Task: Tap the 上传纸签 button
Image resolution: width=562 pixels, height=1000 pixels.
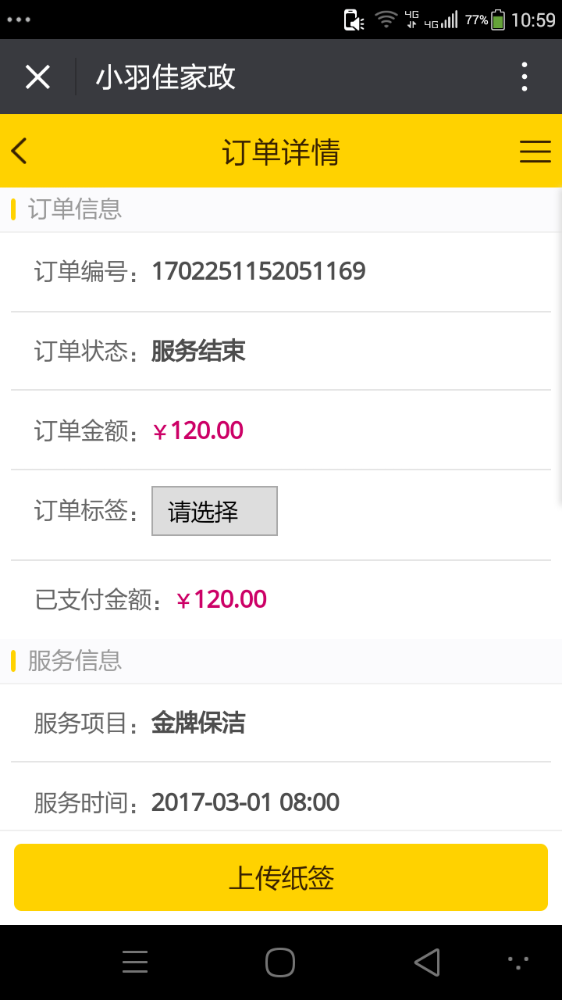Action: (x=281, y=878)
